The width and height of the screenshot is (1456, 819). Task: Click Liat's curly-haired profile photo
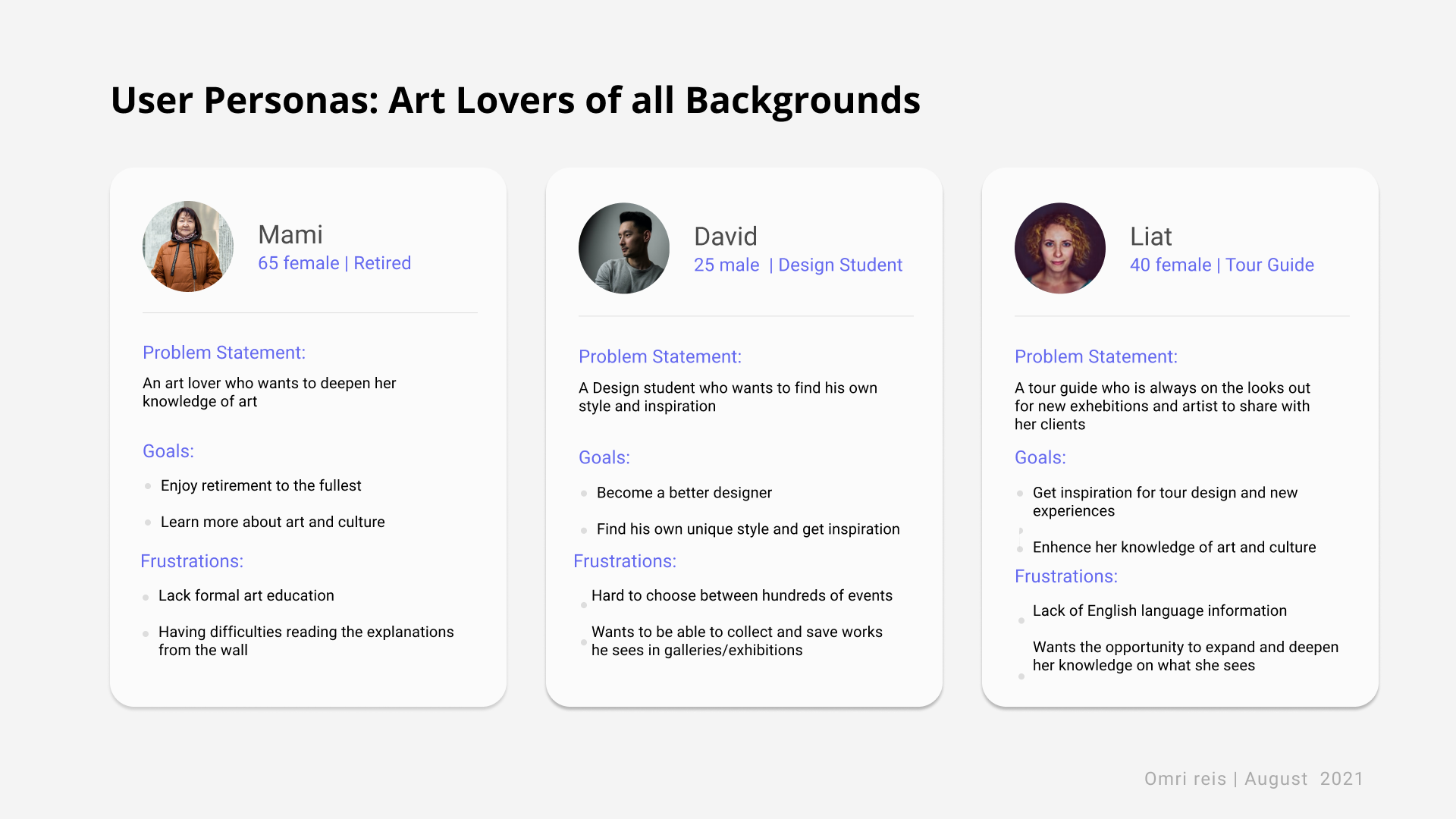(1059, 248)
